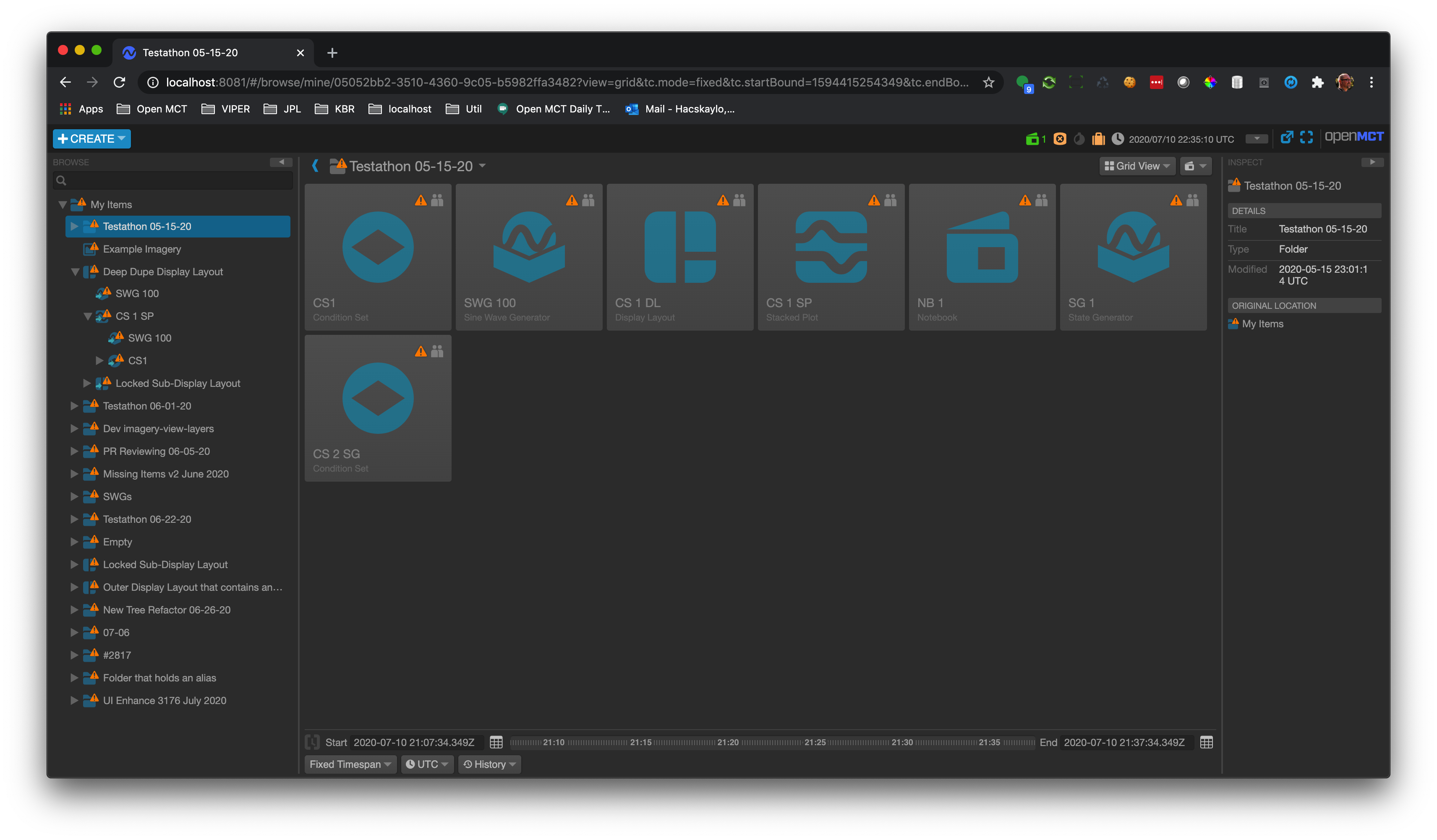Open the Fixed Timespan dropdown

point(350,764)
